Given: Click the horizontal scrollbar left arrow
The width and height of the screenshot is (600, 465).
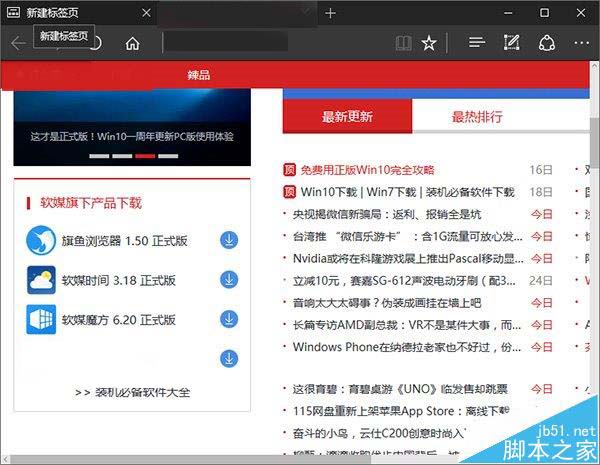Looking at the screenshot, I should click(x=5, y=459).
